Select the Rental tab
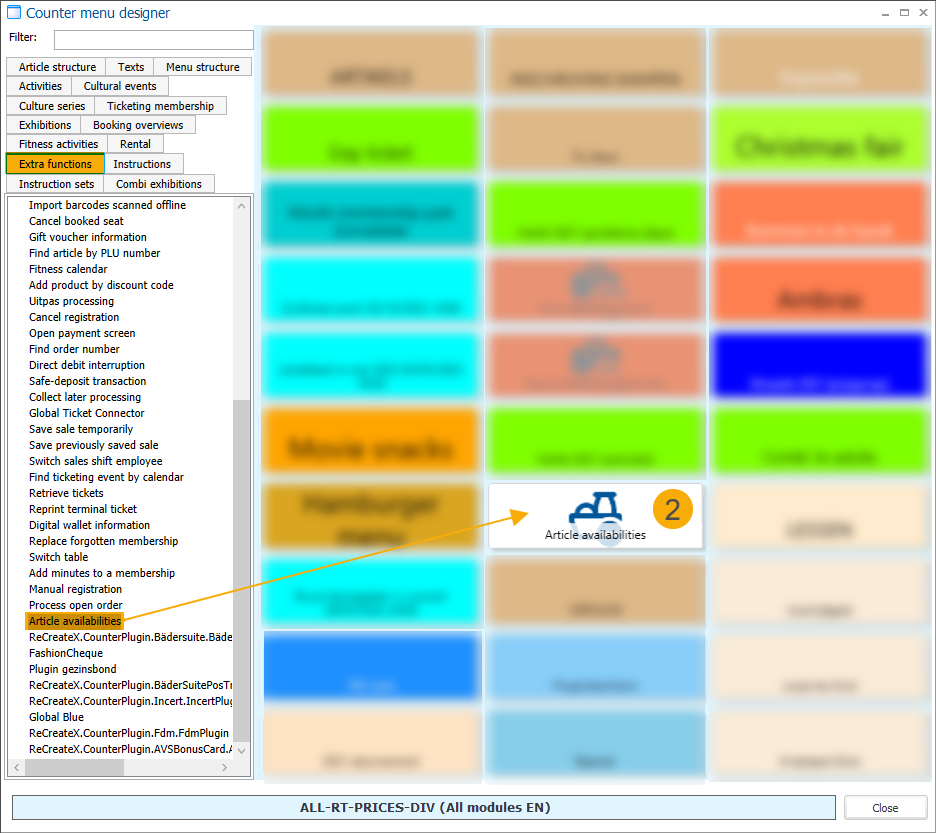Image resolution: width=936 pixels, height=833 pixels. click(x=135, y=144)
